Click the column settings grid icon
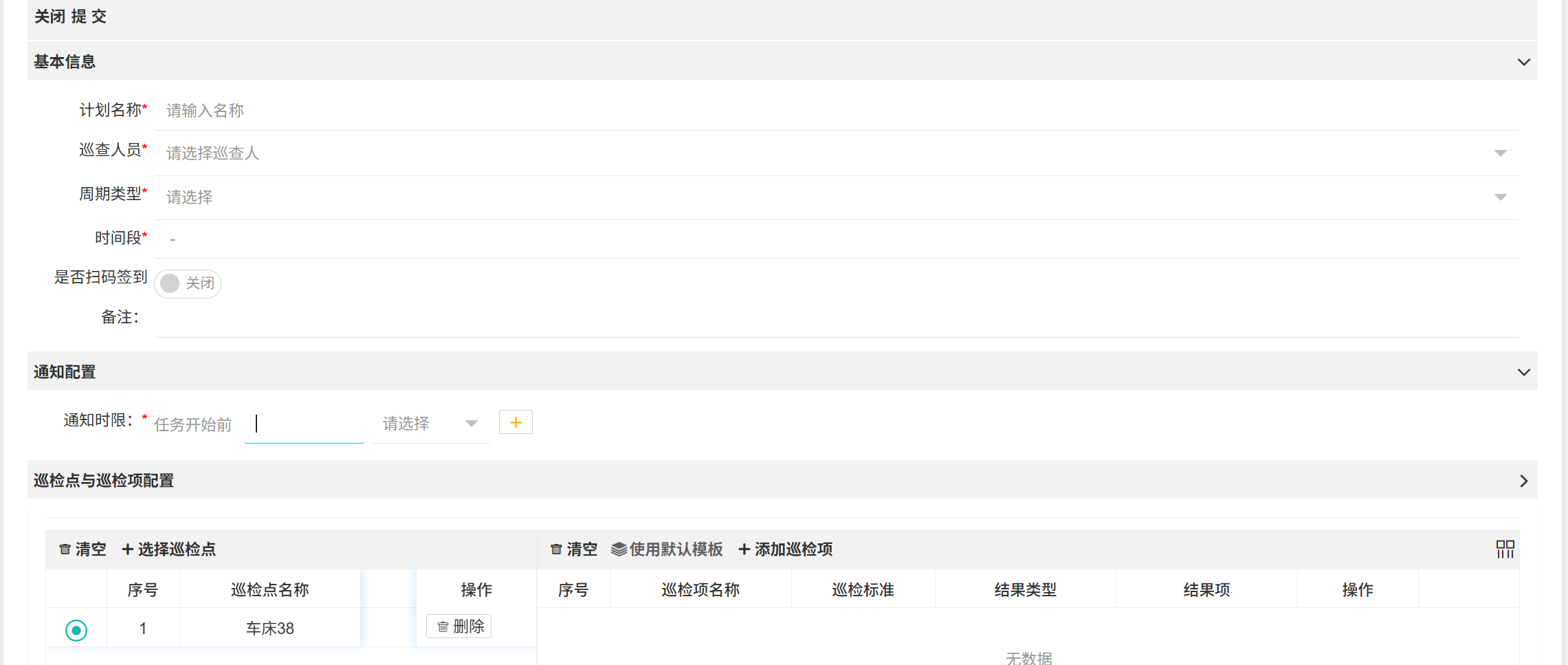Screen dimensions: 1568x665 point(1505,549)
